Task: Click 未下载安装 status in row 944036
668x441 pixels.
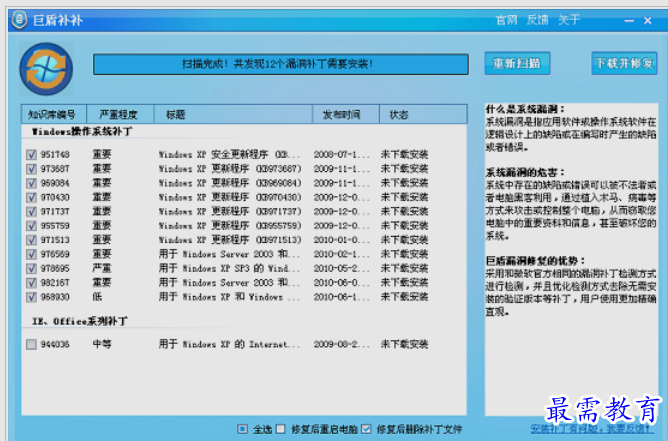Action: pos(404,344)
